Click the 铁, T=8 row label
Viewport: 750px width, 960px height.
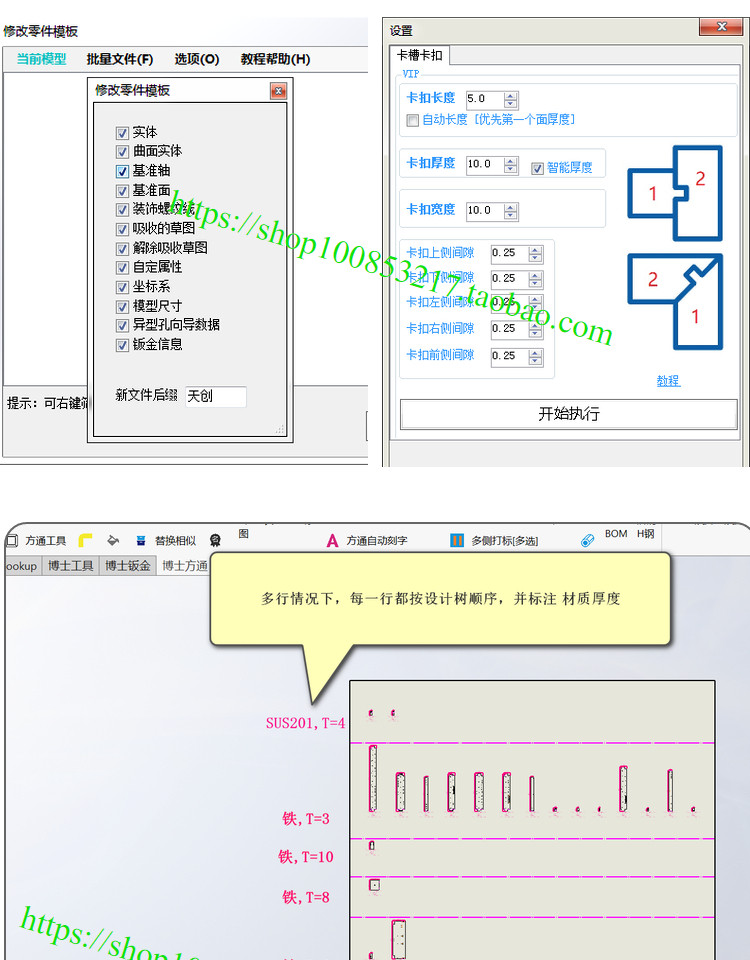tap(306, 897)
